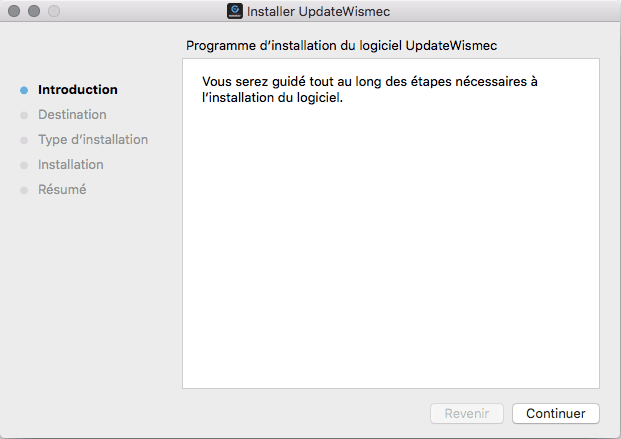
Task: Click the introduction message paragraph
Action: [370, 89]
